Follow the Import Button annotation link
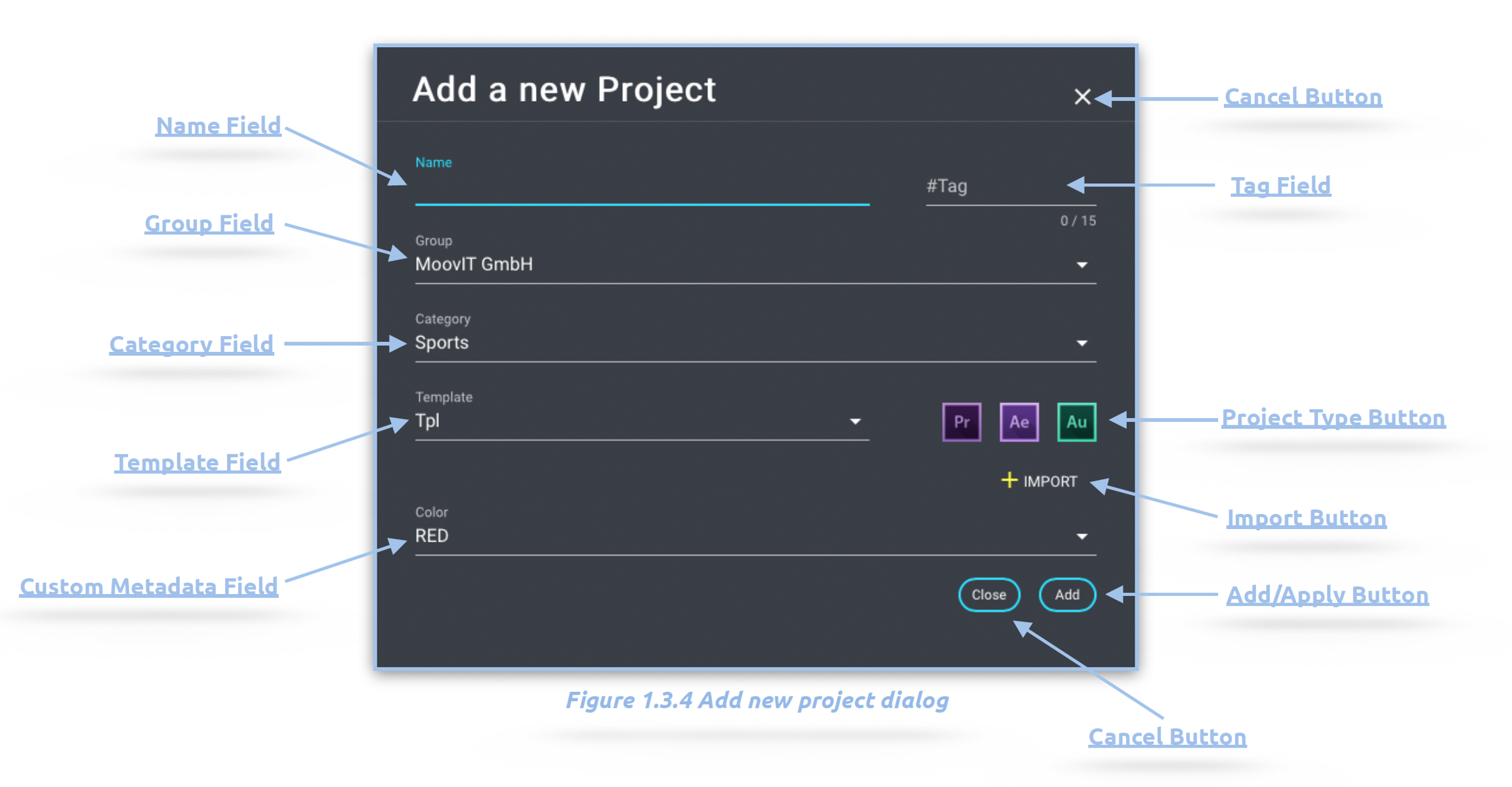The width and height of the screenshot is (1512, 787). 1306,518
